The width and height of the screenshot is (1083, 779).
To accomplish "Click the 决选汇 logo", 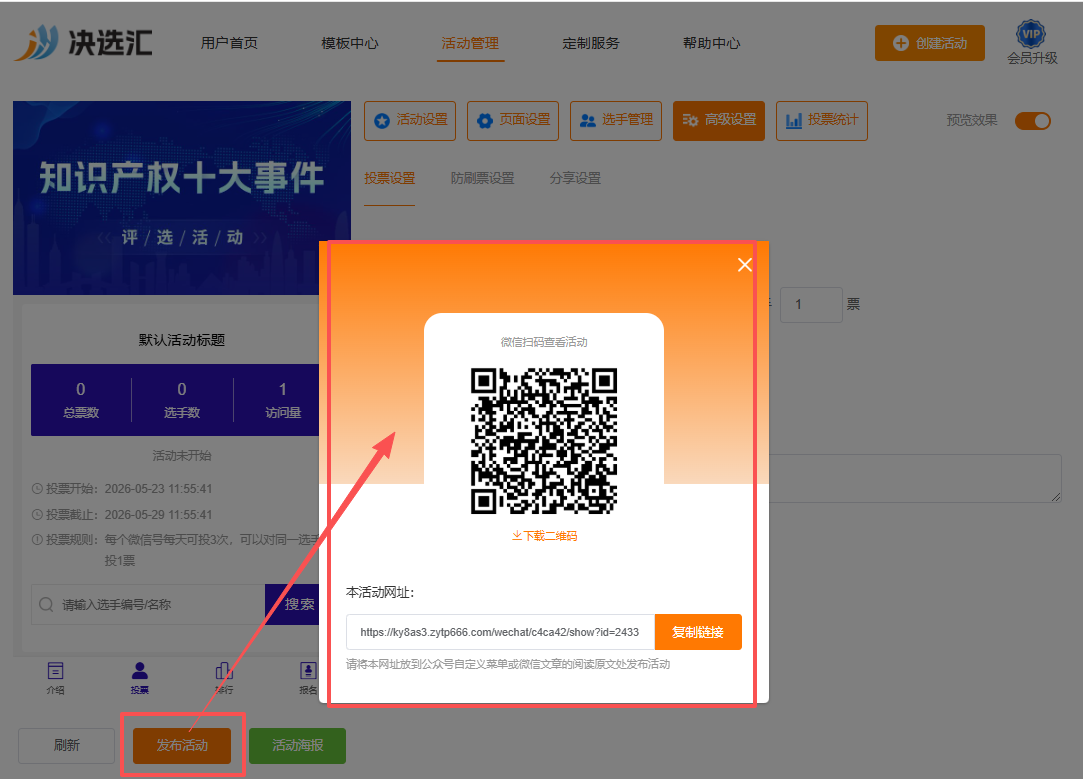I will pos(83,43).
